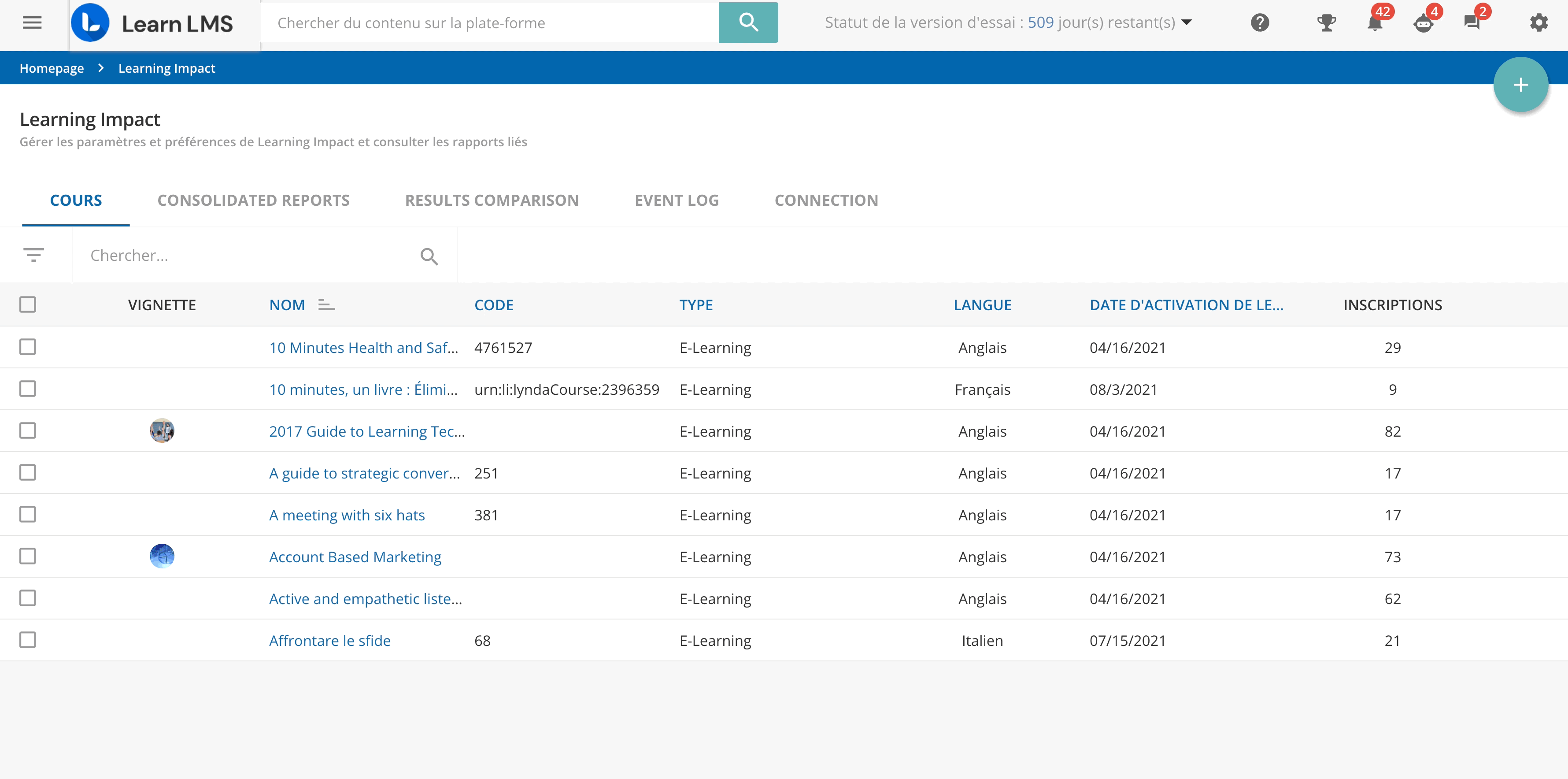Open the help question mark icon

[x=1259, y=23]
